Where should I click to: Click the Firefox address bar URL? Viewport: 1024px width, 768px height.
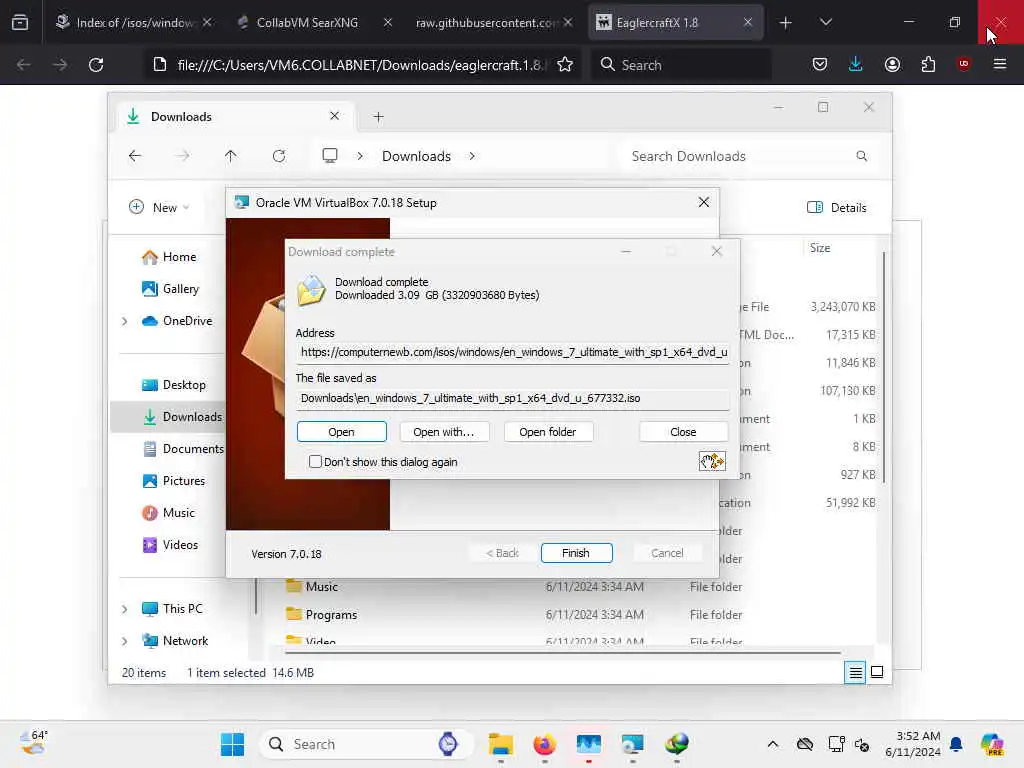(359, 65)
